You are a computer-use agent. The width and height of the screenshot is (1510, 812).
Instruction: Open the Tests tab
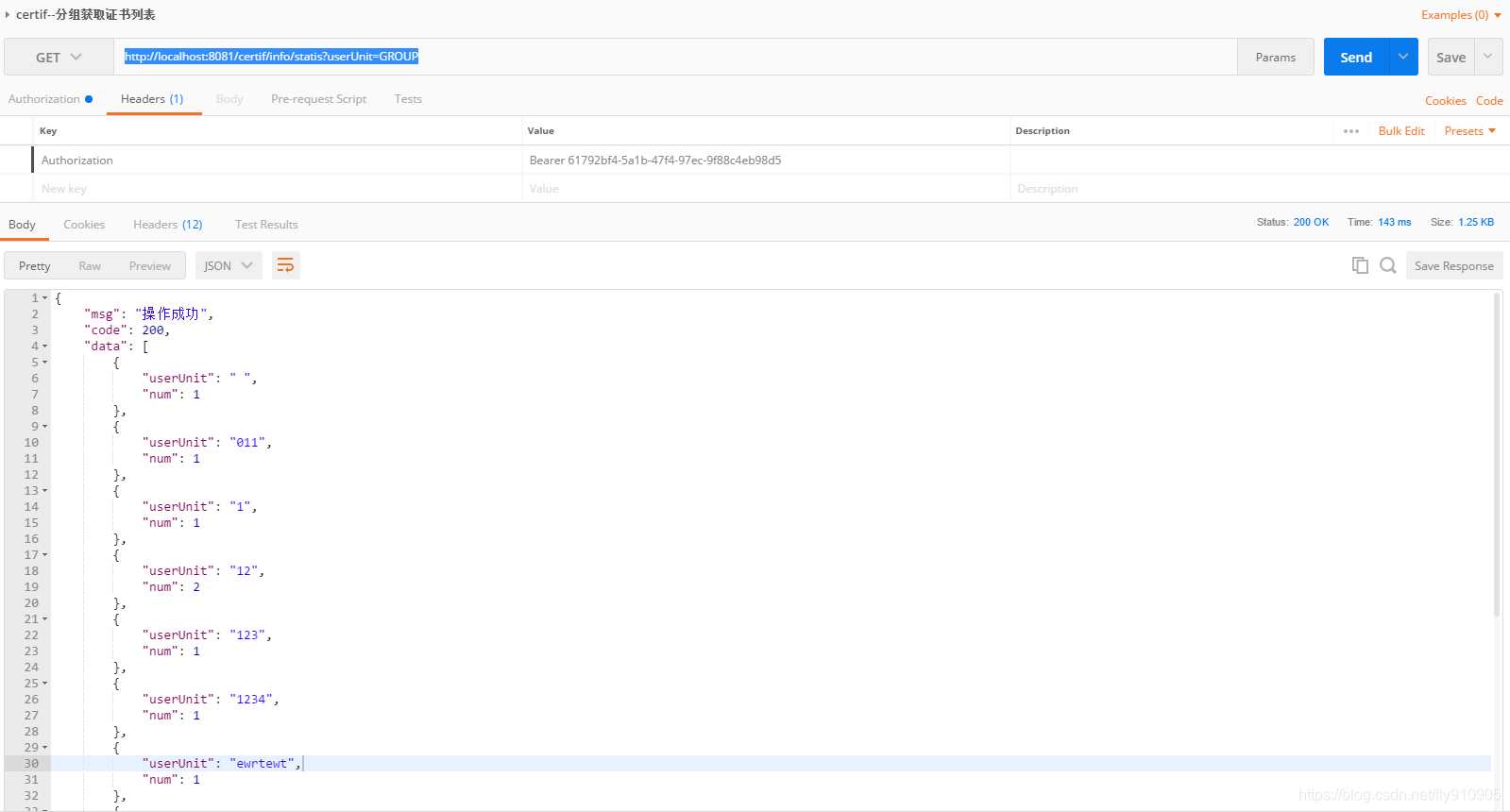coord(408,99)
